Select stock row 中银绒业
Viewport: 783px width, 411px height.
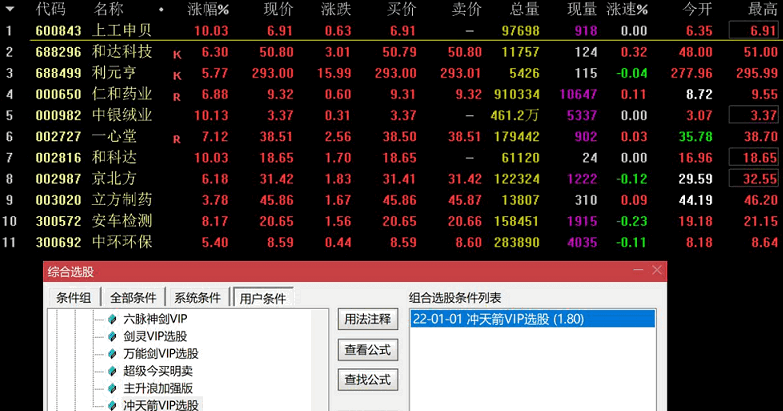(x=392, y=115)
